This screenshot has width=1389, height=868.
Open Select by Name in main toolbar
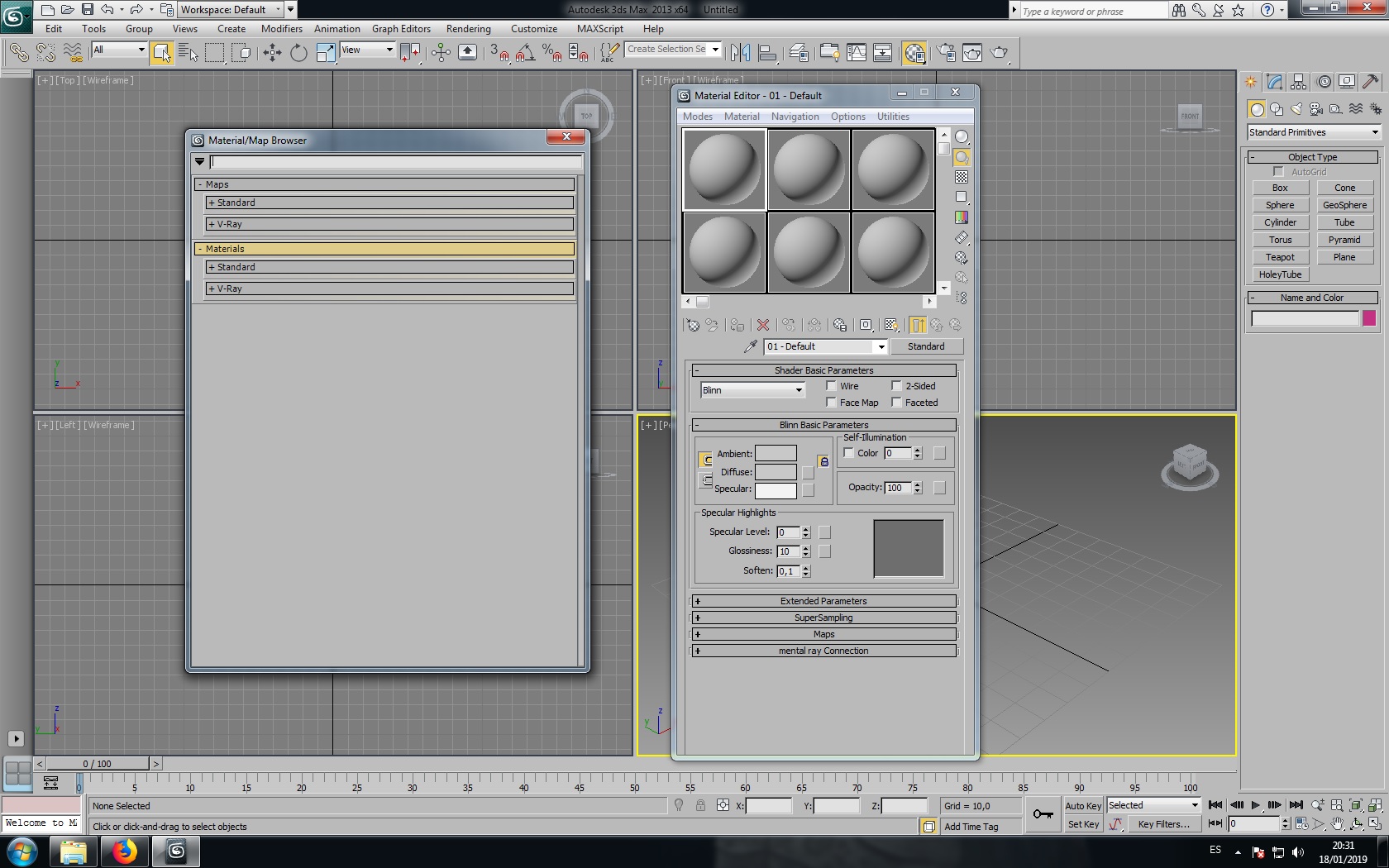click(188, 53)
